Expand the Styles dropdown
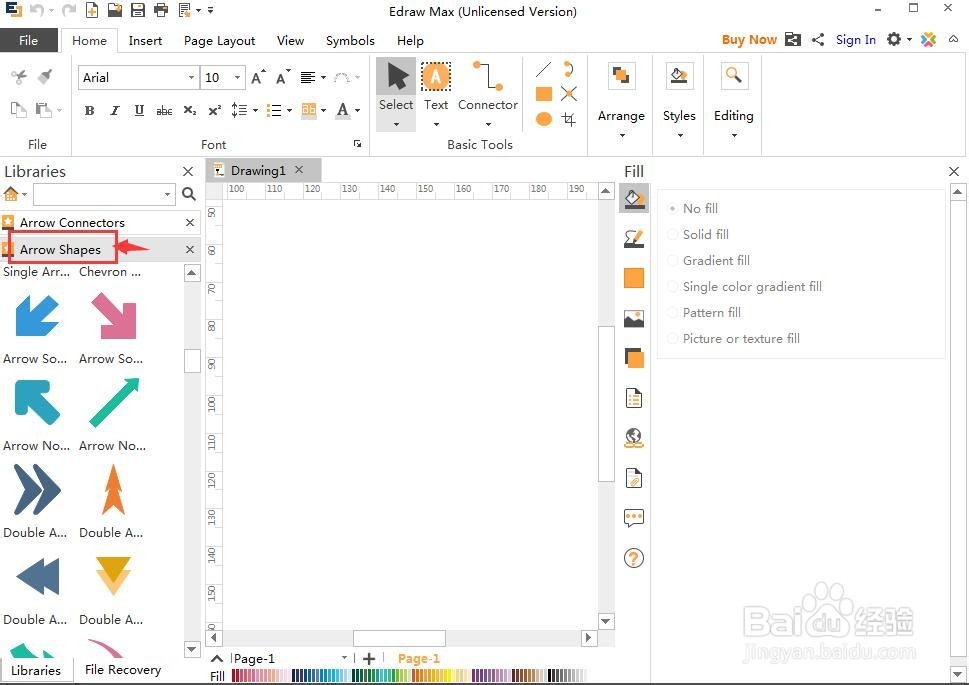 680,135
